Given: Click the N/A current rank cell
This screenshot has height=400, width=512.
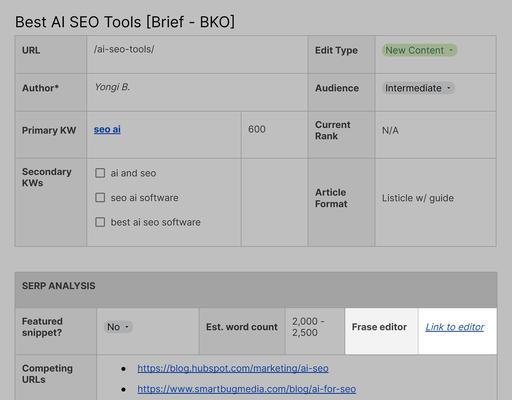Looking at the screenshot, I should coord(436,135).
